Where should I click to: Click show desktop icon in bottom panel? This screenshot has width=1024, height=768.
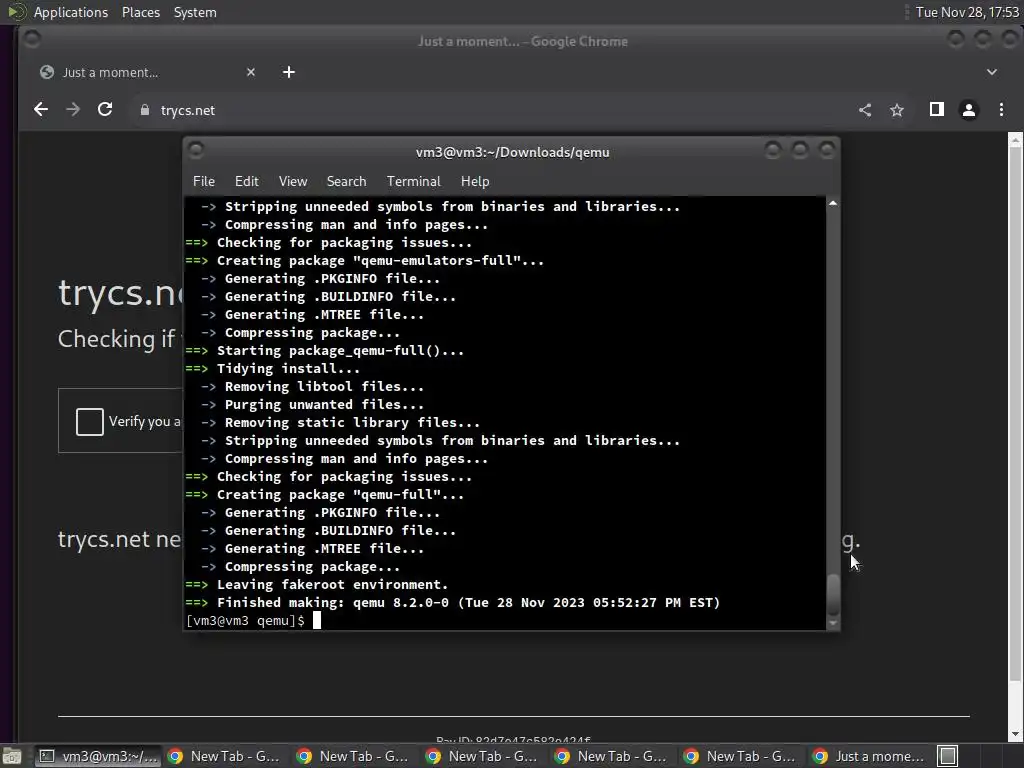coord(11,756)
